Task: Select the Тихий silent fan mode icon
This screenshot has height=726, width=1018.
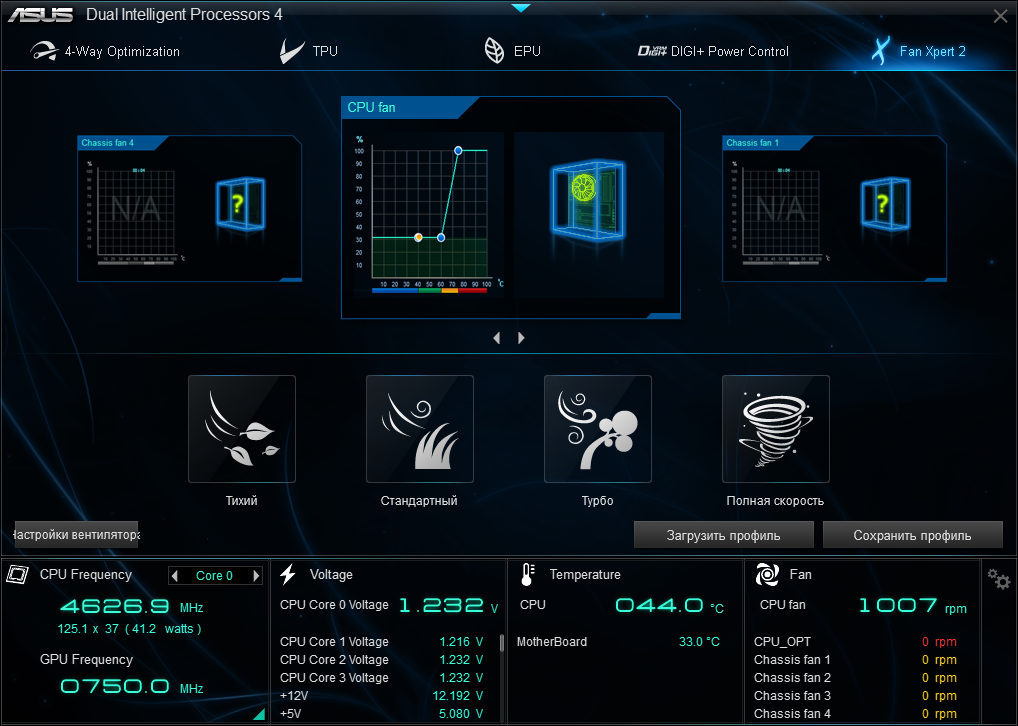Action: click(x=242, y=429)
